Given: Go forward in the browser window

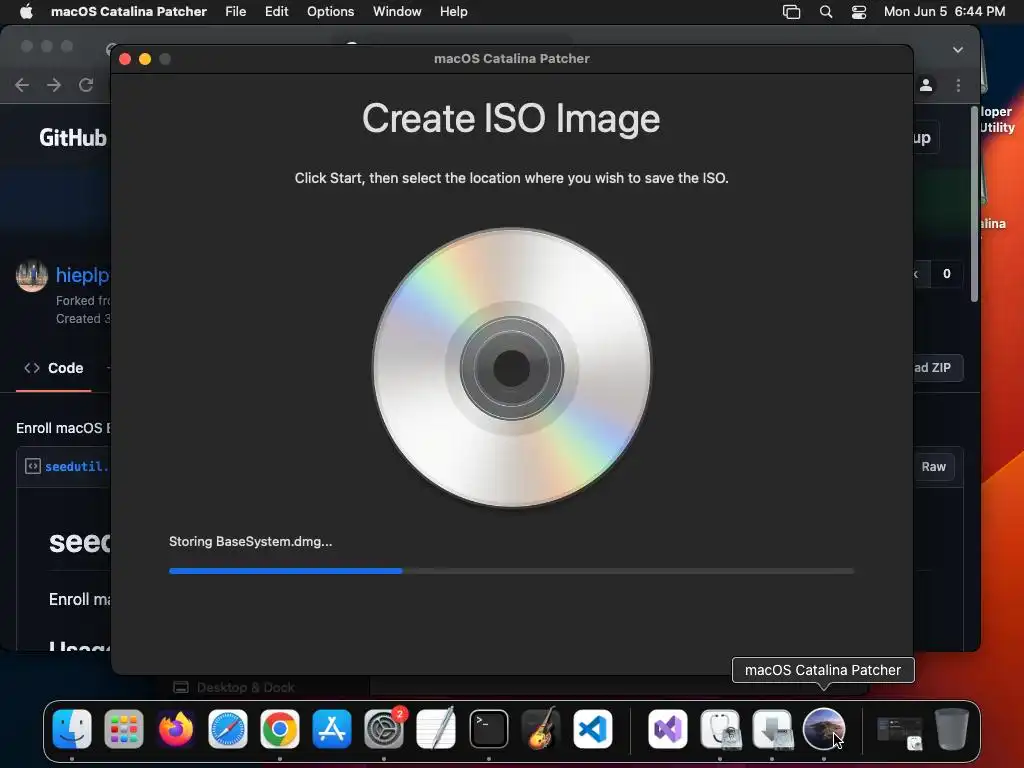Looking at the screenshot, I should coord(54,85).
